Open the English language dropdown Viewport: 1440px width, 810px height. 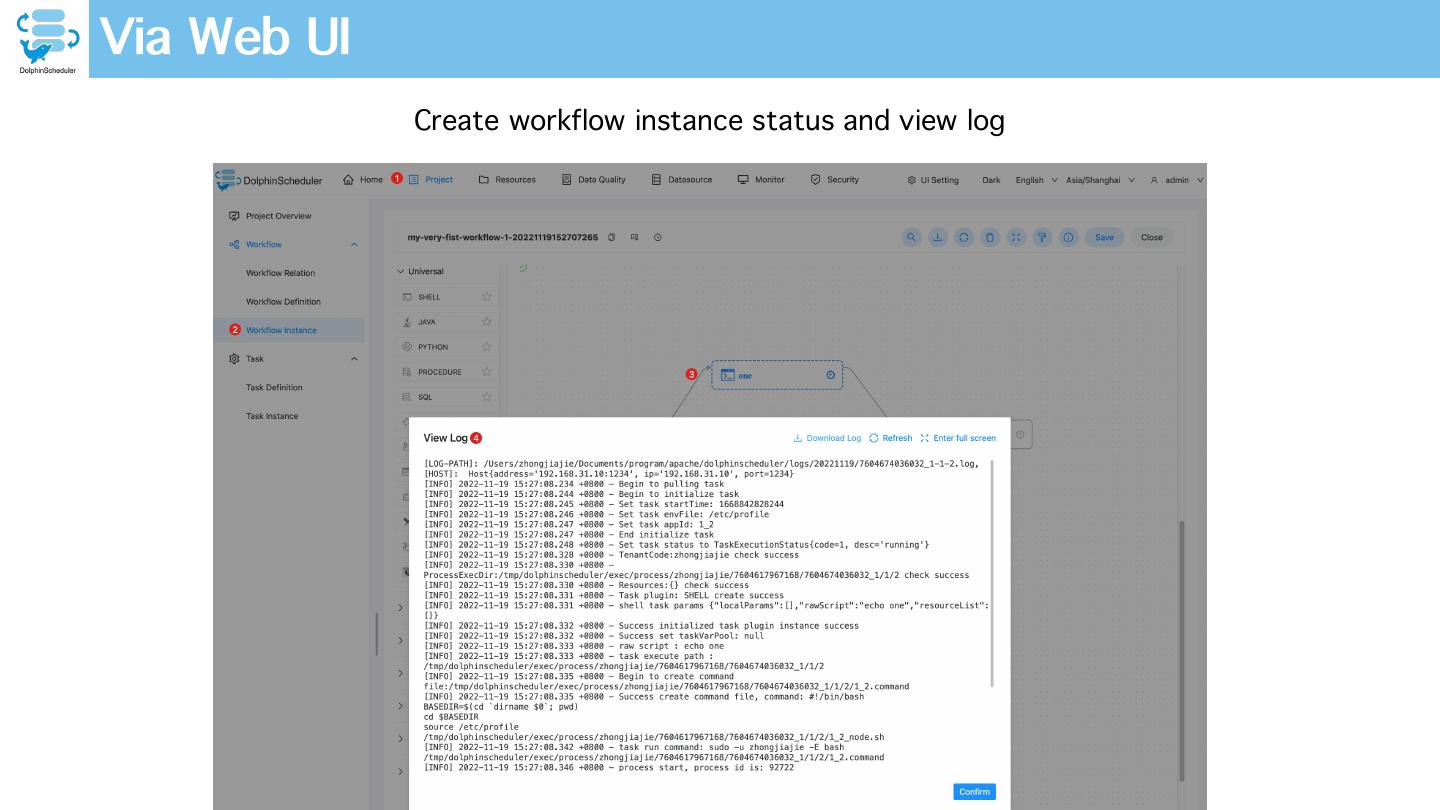[1036, 180]
